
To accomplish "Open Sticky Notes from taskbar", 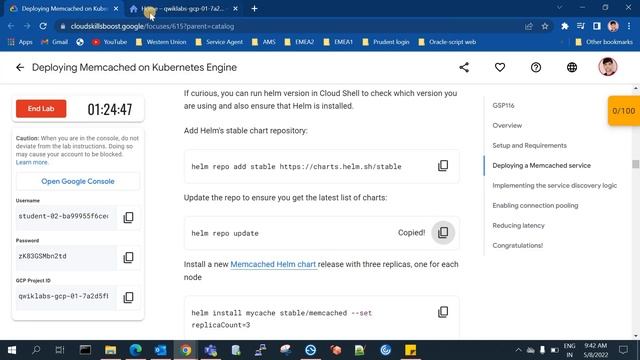I will [410, 350].
